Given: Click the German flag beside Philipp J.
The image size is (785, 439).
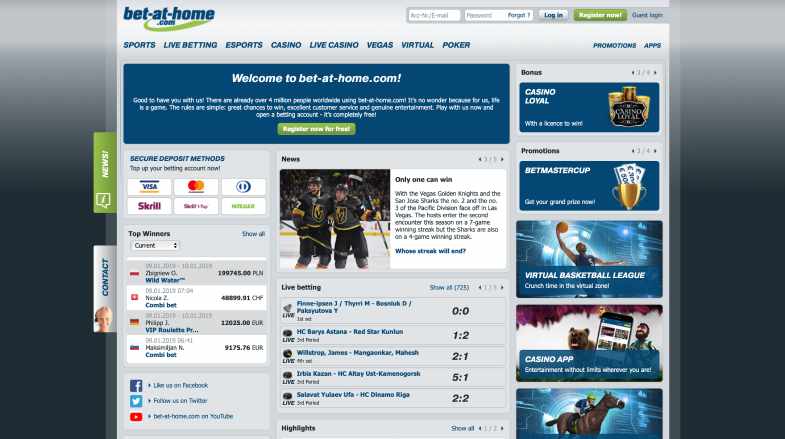Looking at the screenshot, I should (x=134, y=323).
